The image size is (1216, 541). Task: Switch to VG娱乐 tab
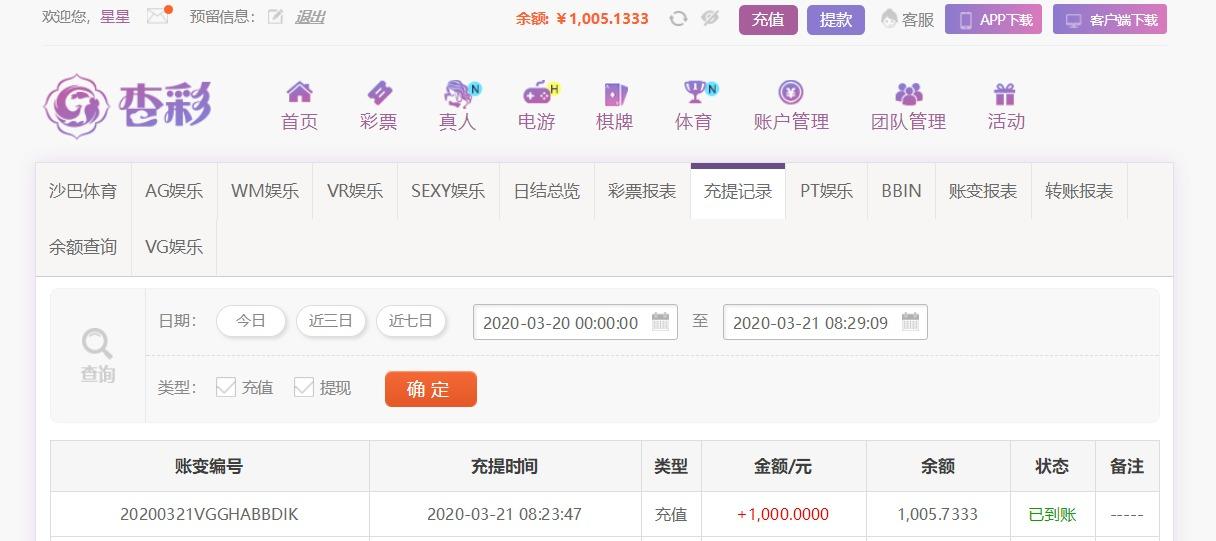174,247
